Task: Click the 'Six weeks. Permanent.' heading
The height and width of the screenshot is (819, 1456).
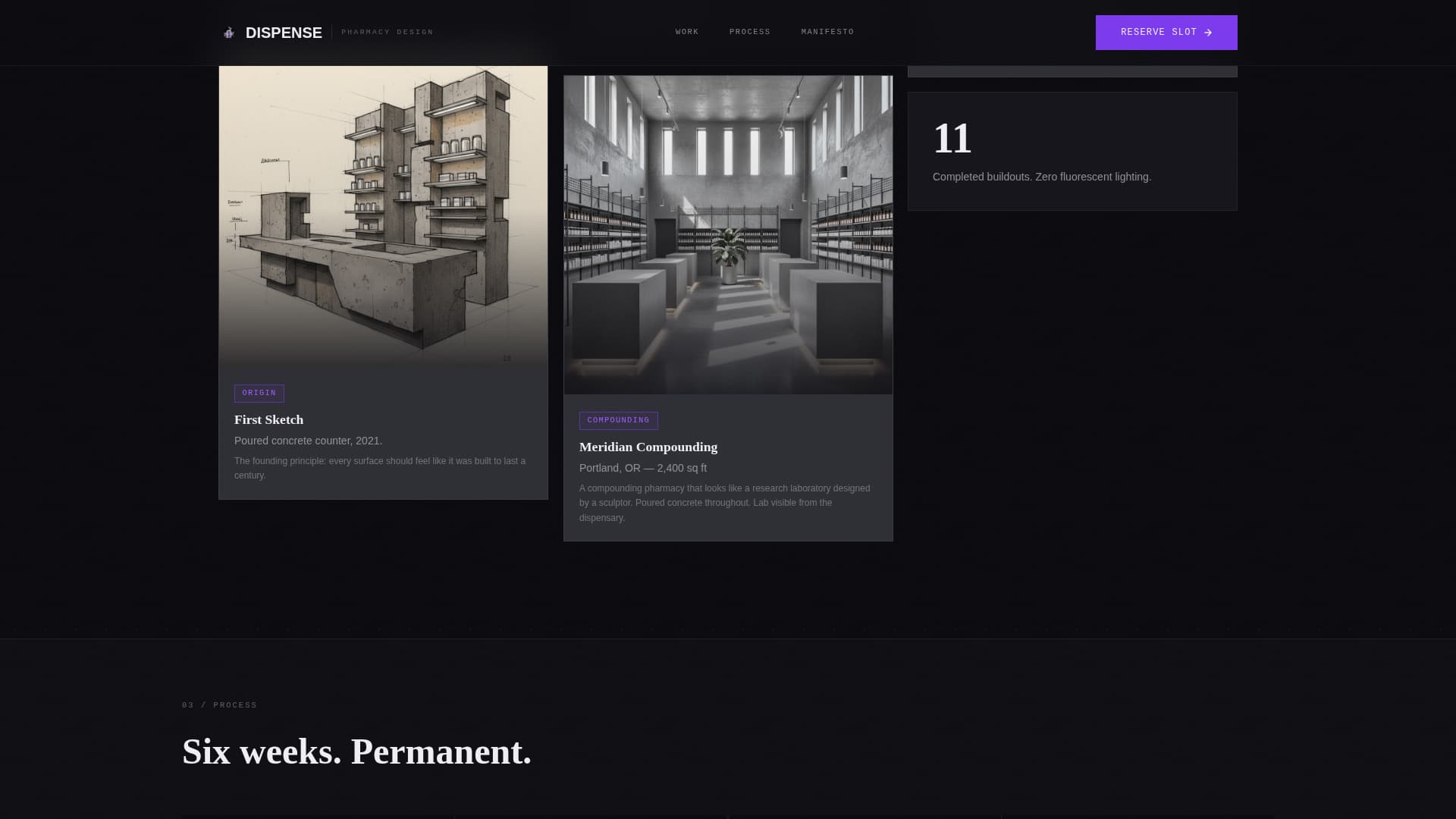Action: (356, 752)
